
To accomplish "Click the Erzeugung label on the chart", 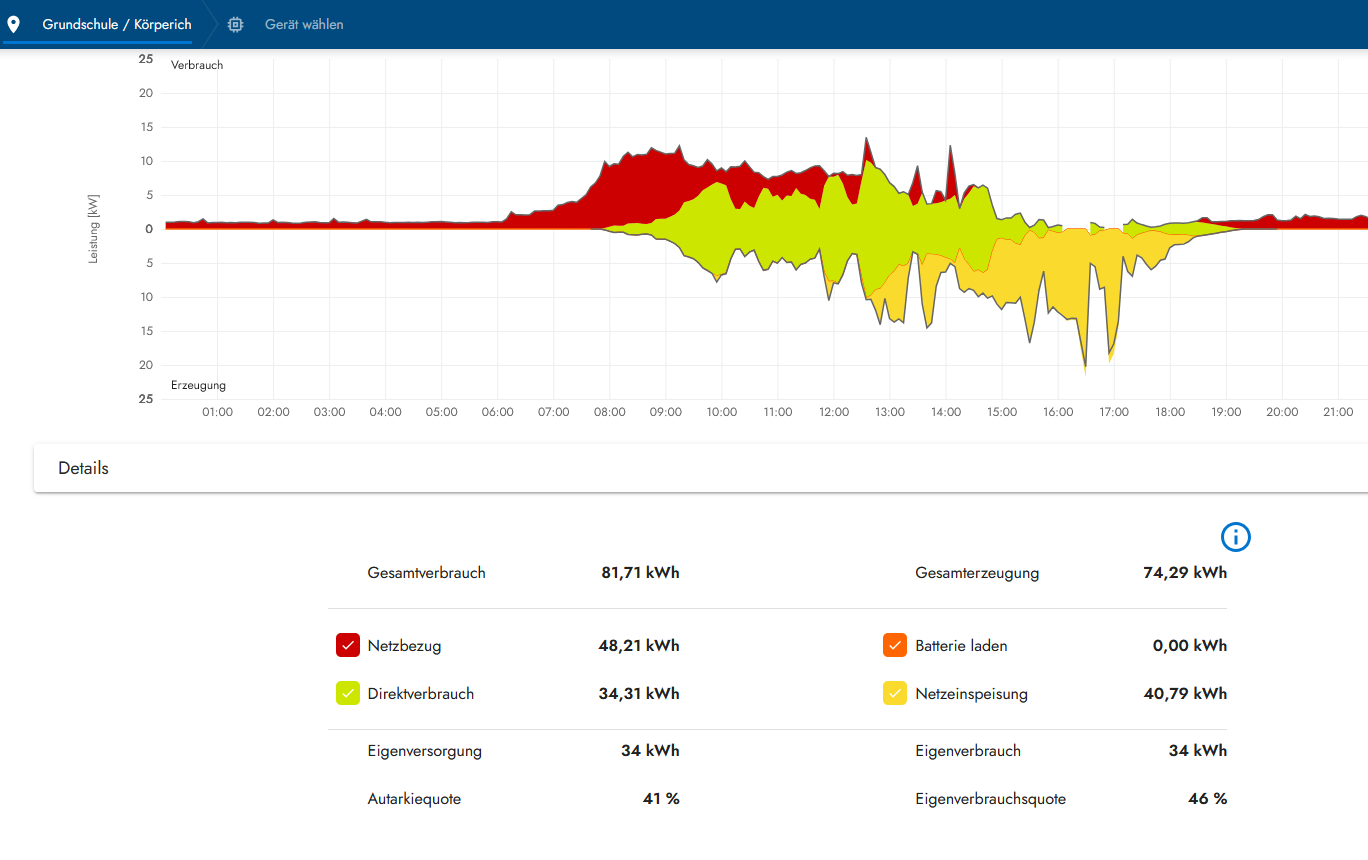I will point(198,384).
